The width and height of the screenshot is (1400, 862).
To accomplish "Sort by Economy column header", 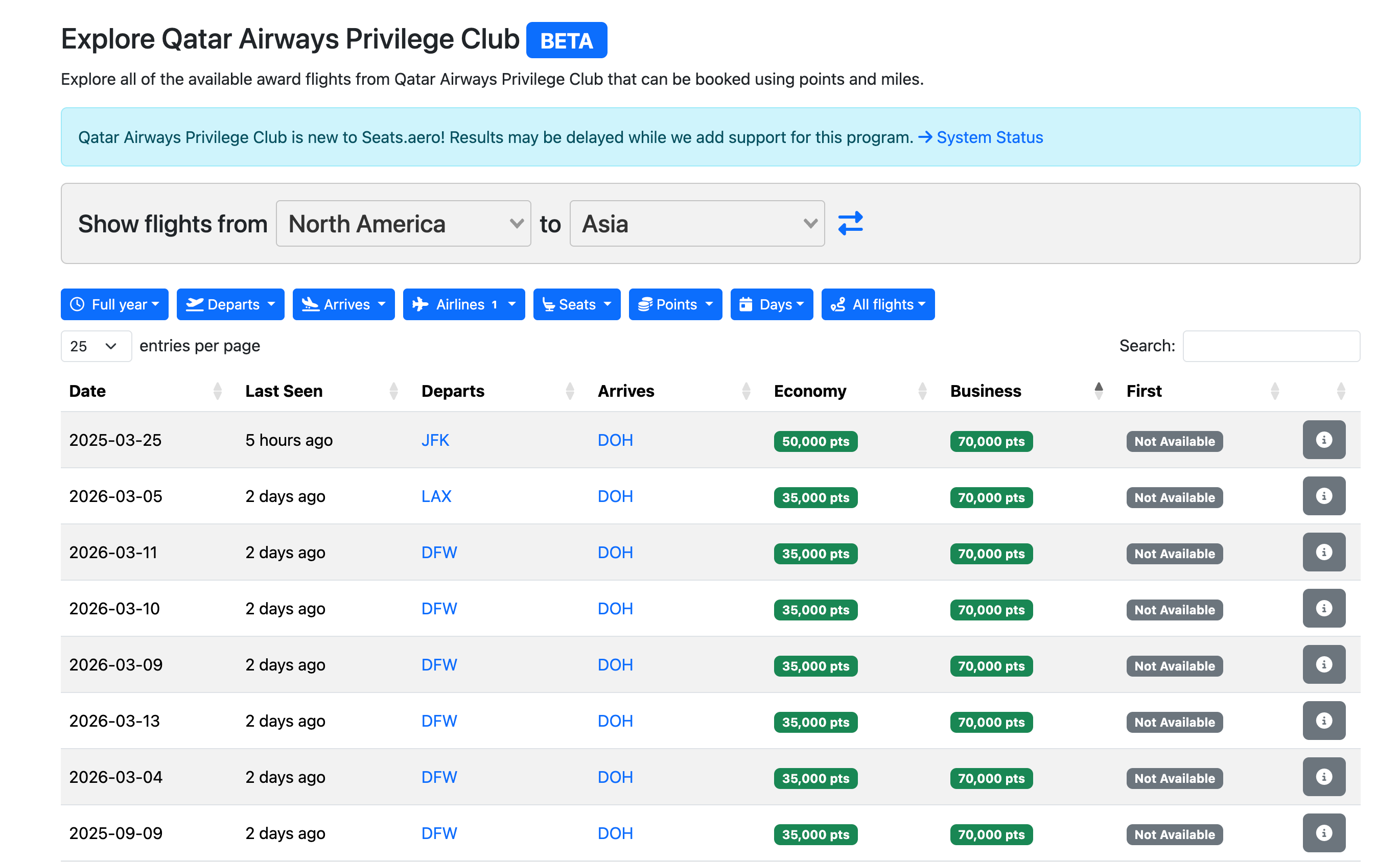I will click(x=810, y=391).
